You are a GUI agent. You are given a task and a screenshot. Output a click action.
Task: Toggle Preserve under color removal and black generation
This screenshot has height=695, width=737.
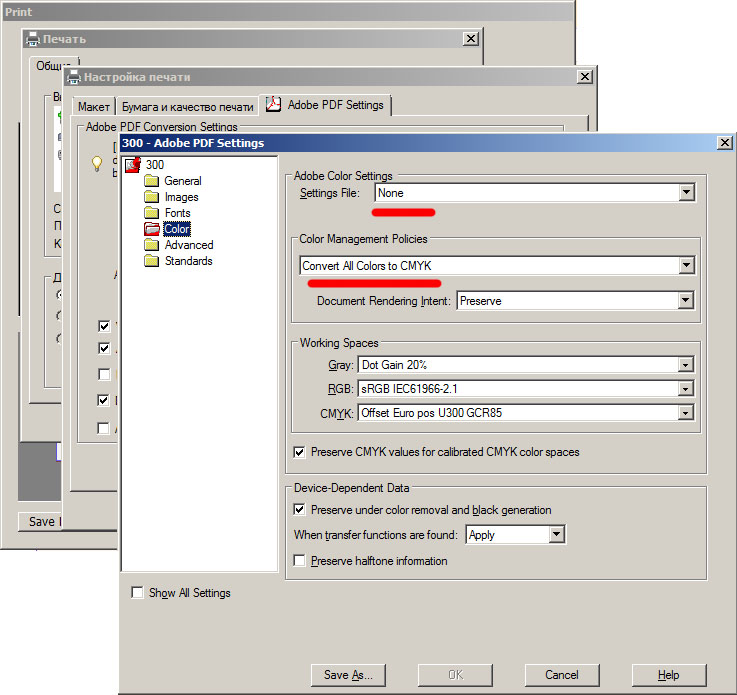point(299,509)
